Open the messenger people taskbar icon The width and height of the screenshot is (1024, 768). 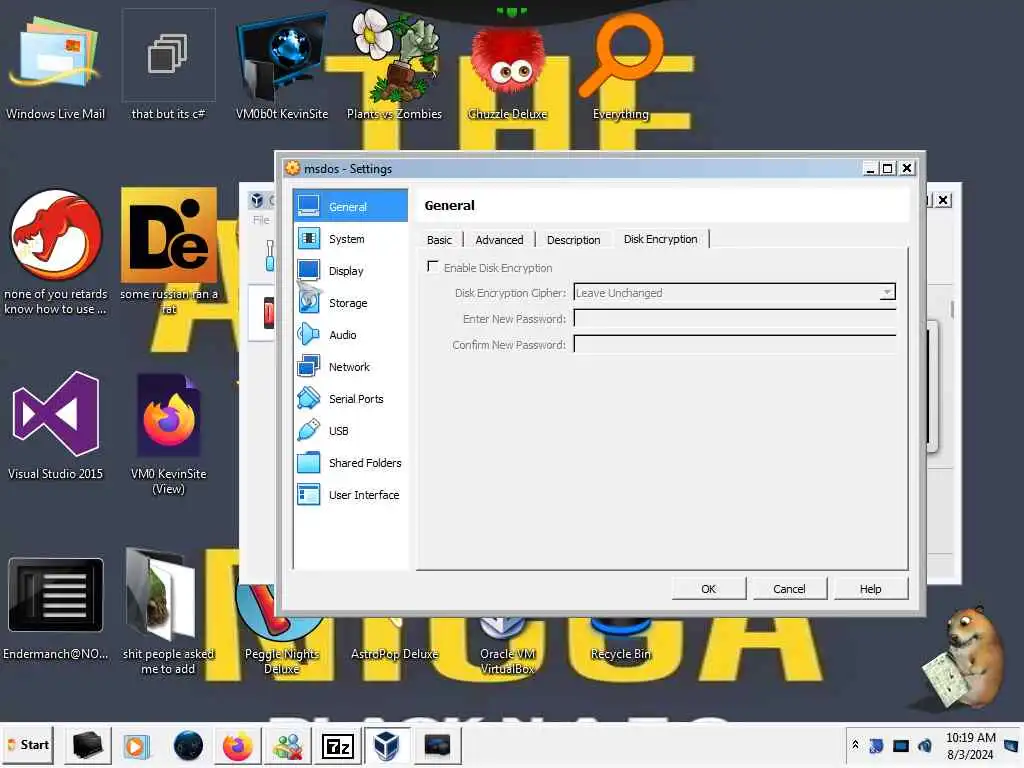pyautogui.click(x=287, y=746)
